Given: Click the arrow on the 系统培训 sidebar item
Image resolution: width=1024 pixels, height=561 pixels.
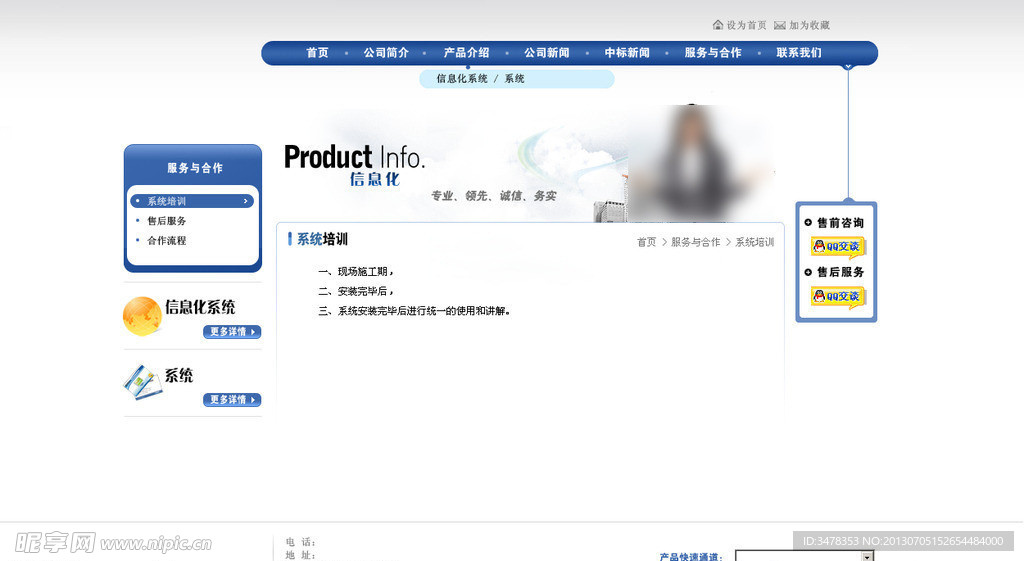Looking at the screenshot, I should point(246,201).
